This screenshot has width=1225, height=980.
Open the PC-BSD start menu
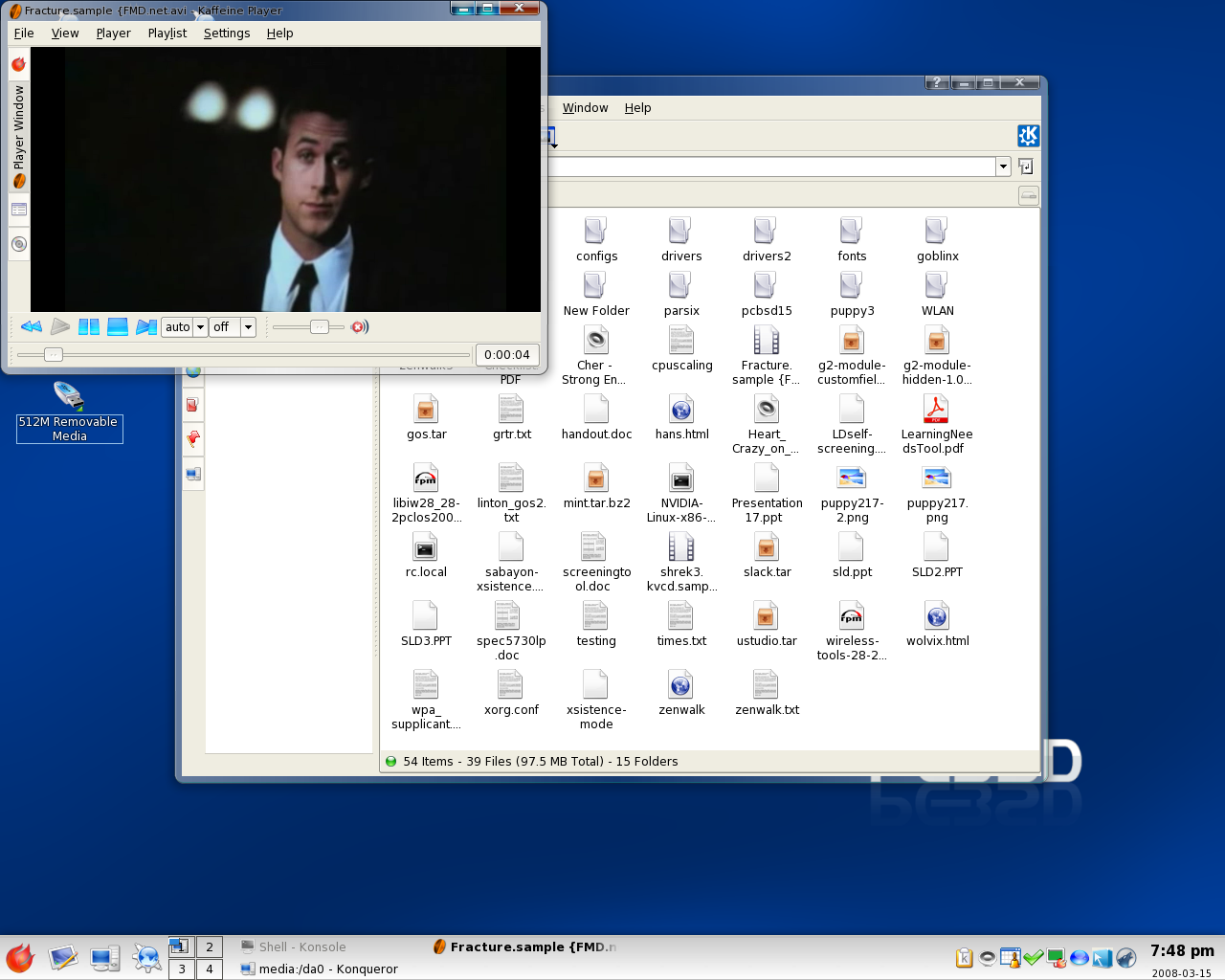(19, 957)
